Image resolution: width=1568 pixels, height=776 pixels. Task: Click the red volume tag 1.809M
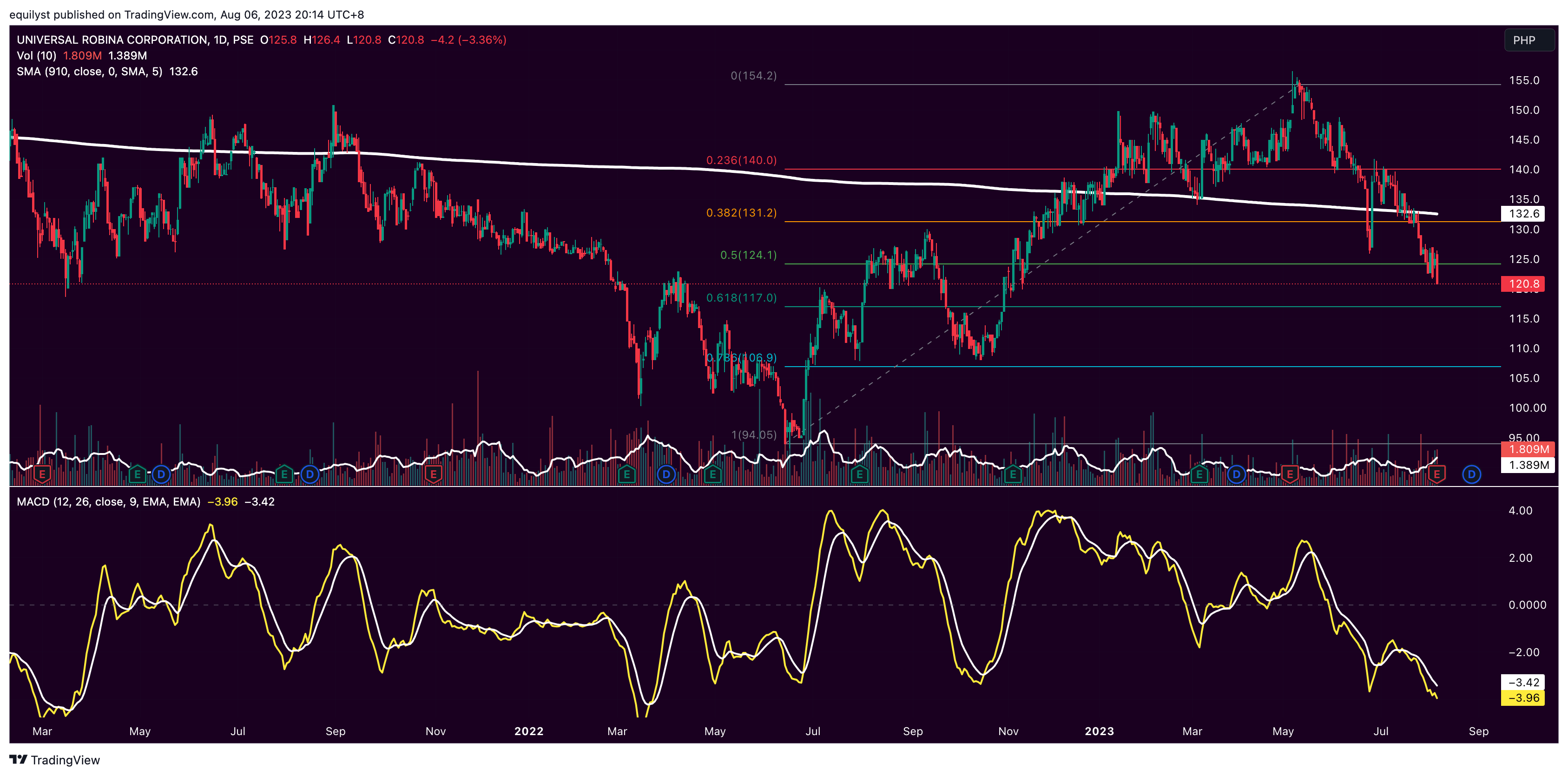[1527, 449]
